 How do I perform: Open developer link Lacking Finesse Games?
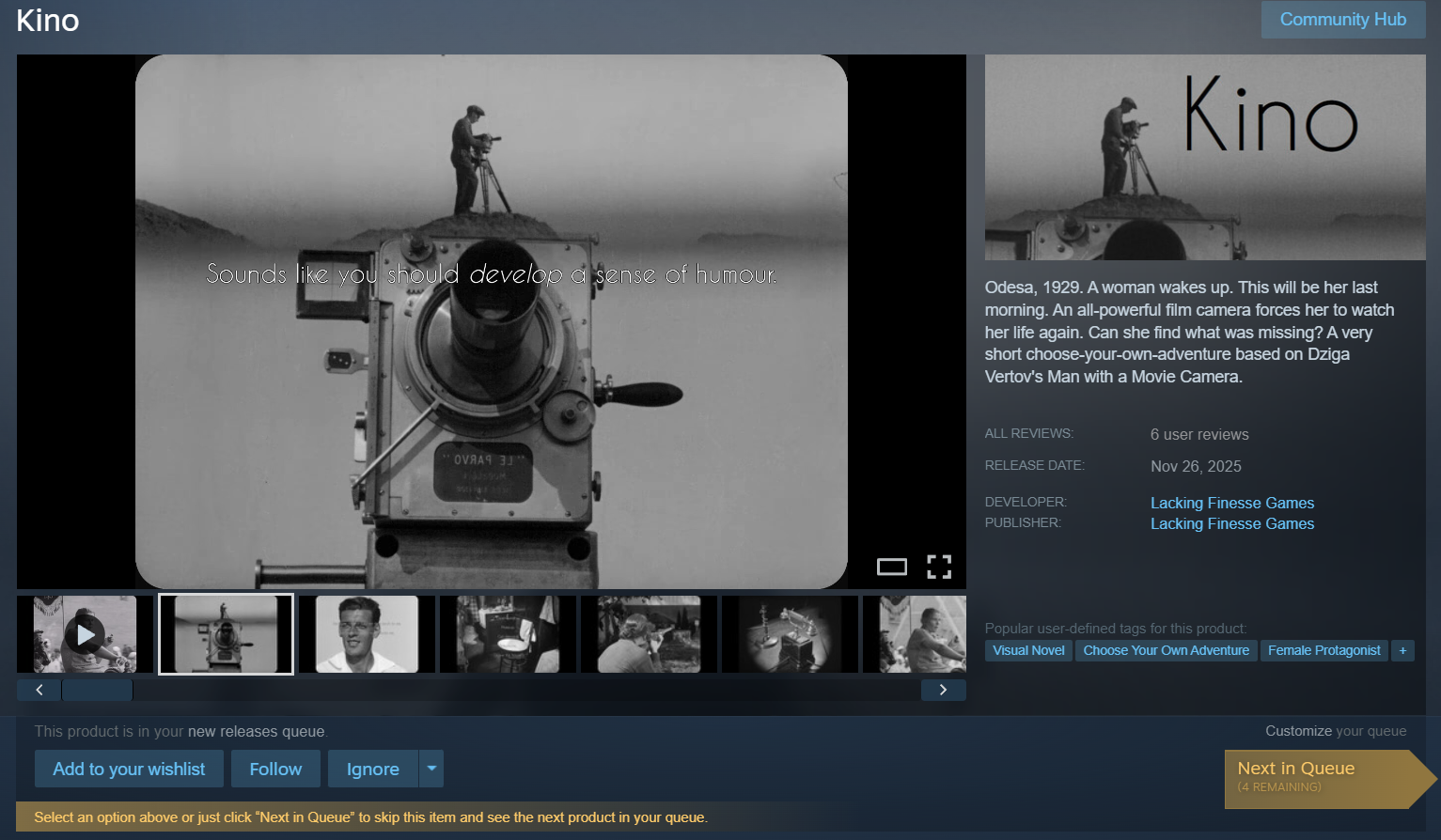1232,503
